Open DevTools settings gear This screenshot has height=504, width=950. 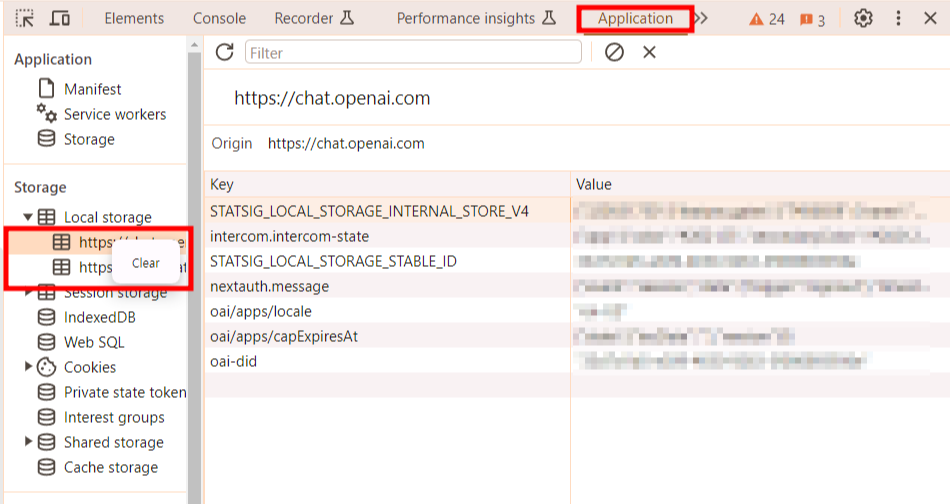[x=863, y=19]
